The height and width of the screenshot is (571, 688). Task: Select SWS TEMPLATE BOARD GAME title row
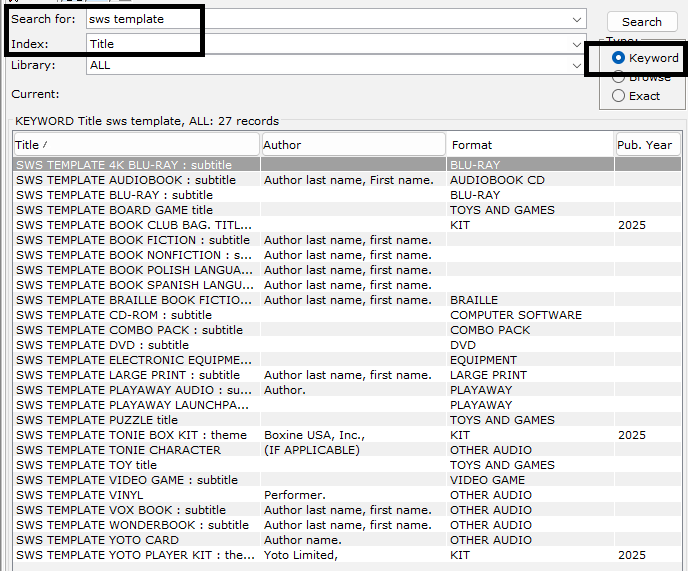pyautogui.click(x=114, y=210)
